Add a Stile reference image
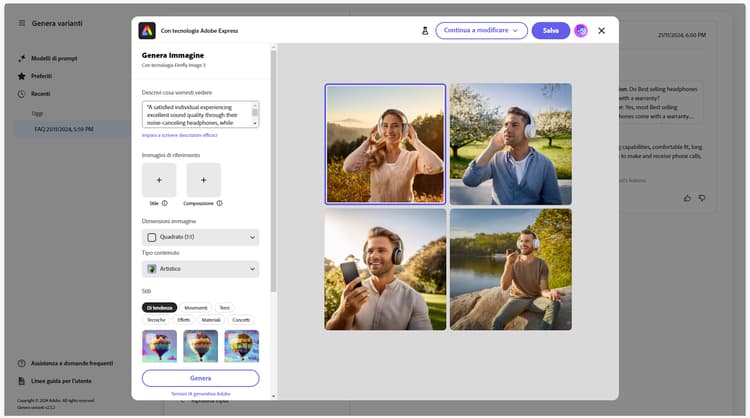This screenshot has height=418, width=750. pyautogui.click(x=159, y=180)
